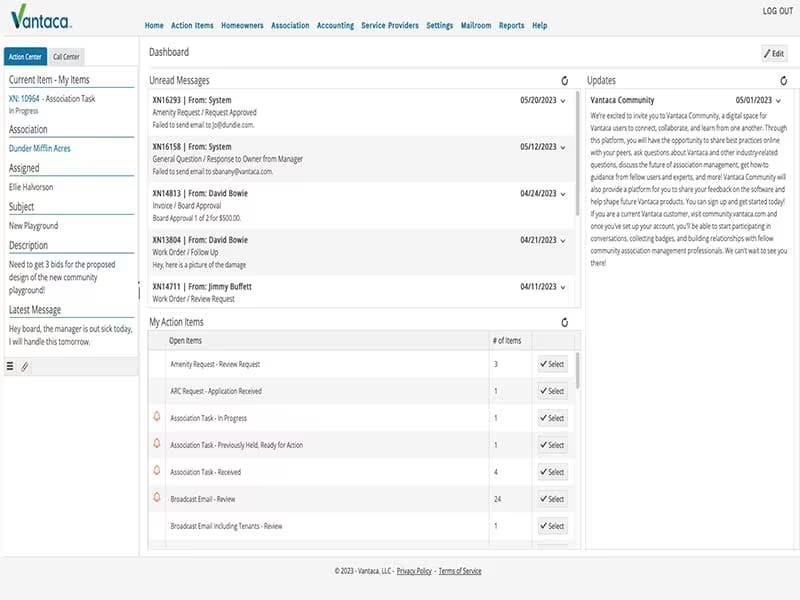
Task: Open the Accounting menu
Action: [x=335, y=26]
